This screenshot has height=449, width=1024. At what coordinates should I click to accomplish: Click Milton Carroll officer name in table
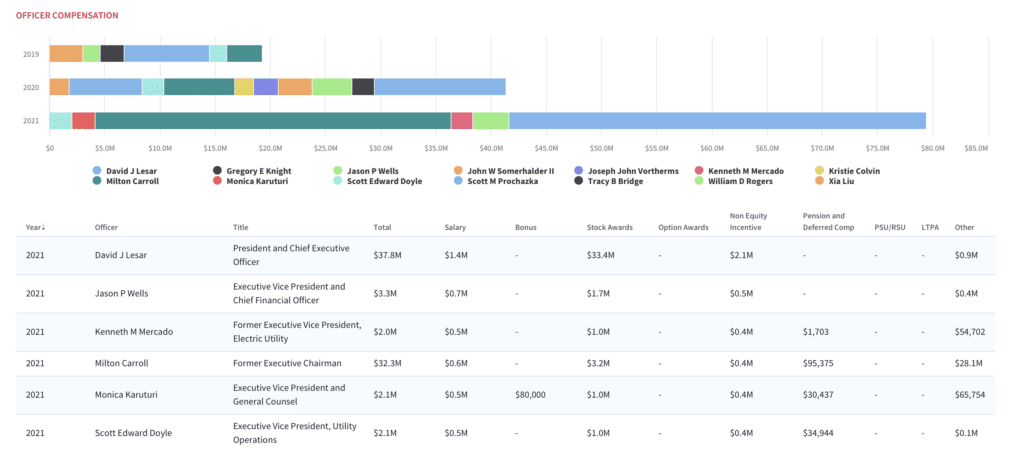tap(122, 364)
